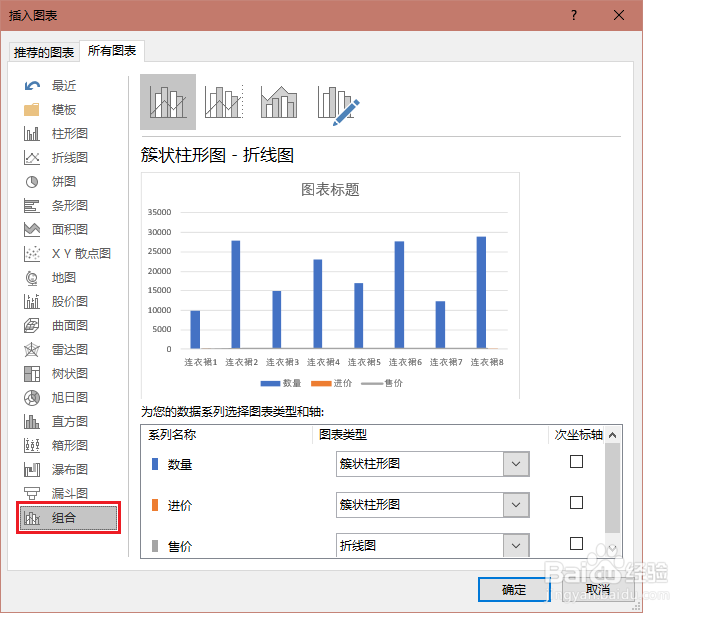The height and width of the screenshot is (620, 710).
Task: Enable secondary axis for 售价 series
Action: pos(576,543)
